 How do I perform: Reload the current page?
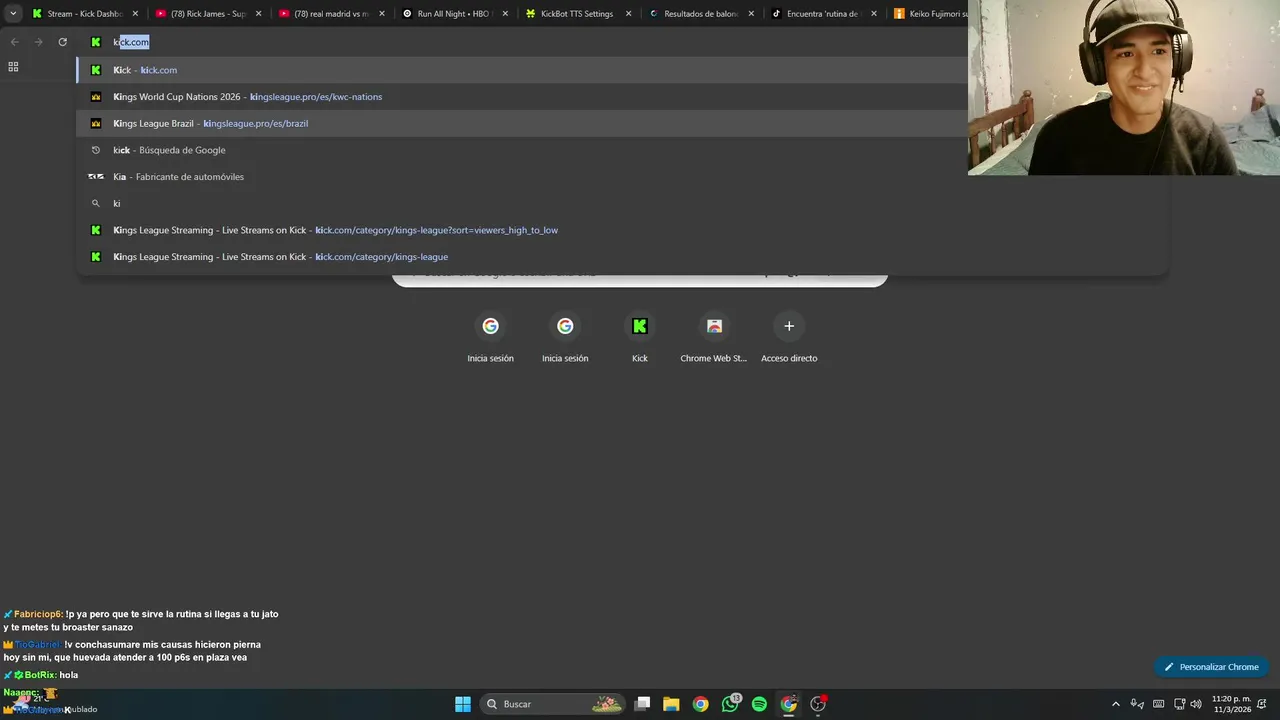tap(62, 42)
